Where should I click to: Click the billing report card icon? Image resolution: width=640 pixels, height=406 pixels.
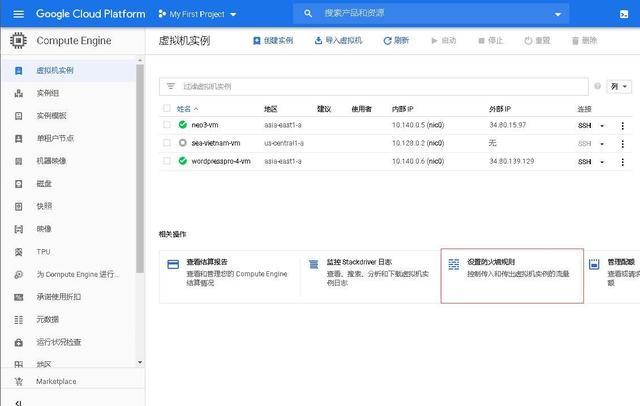click(173, 264)
